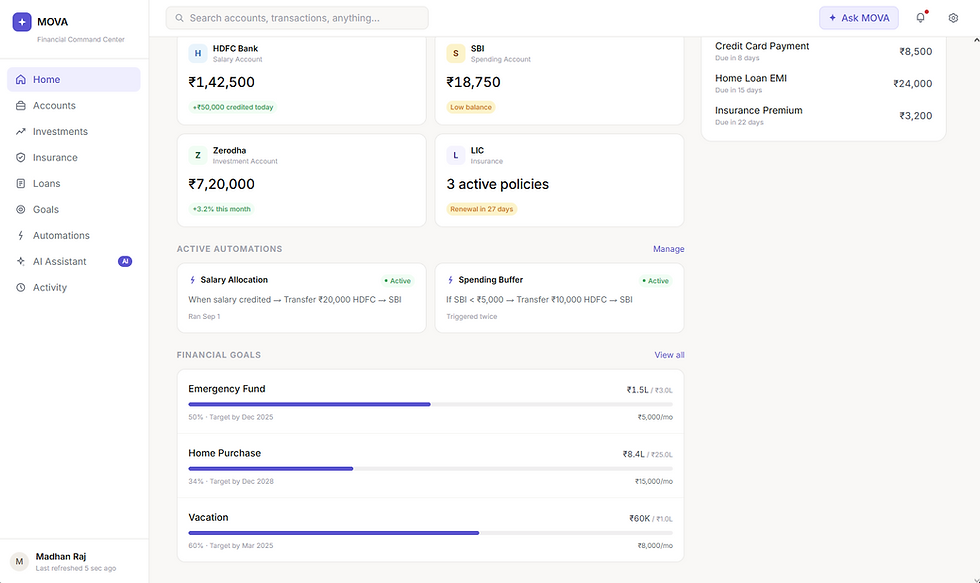Click the Ask MOVA button
This screenshot has width=980, height=583.
coord(859,18)
